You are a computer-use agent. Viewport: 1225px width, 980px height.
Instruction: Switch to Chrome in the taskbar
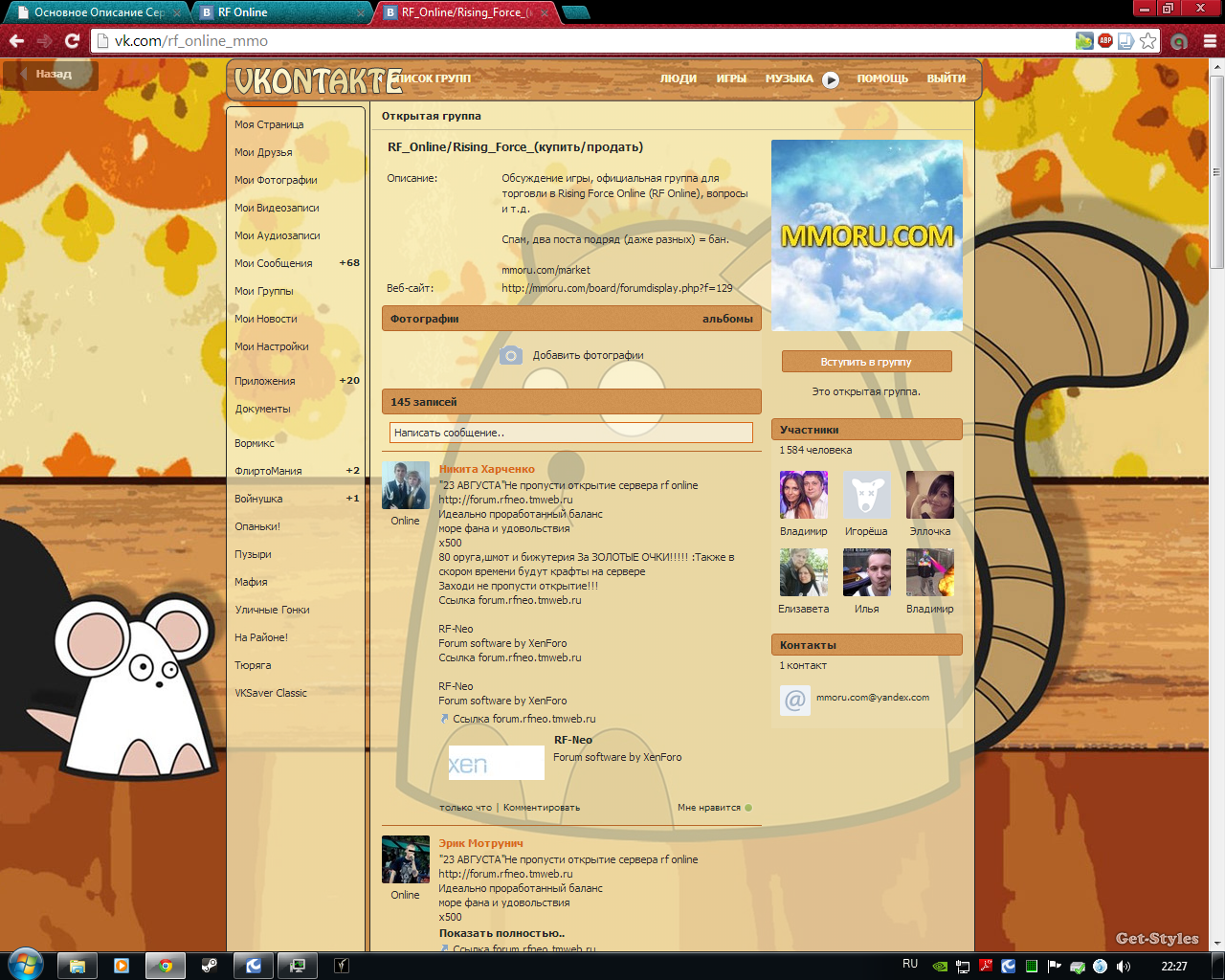[166, 966]
